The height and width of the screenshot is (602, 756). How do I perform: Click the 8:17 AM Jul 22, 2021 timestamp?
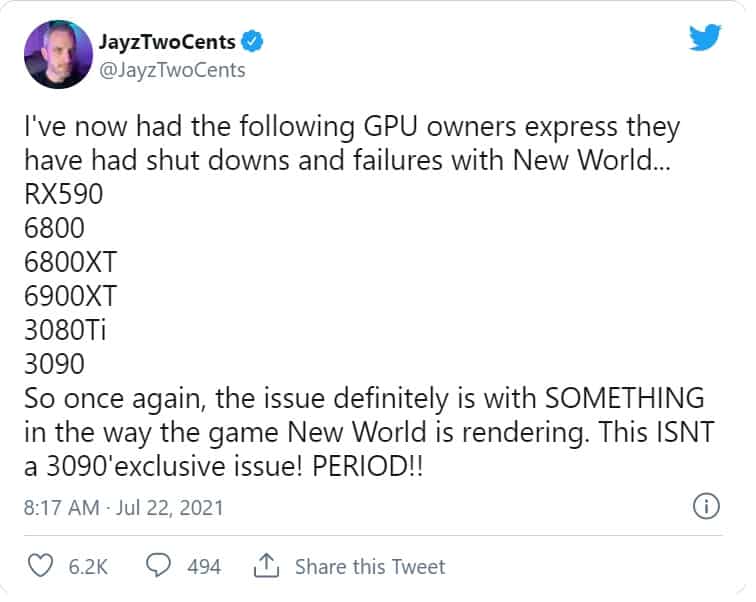point(123,508)
